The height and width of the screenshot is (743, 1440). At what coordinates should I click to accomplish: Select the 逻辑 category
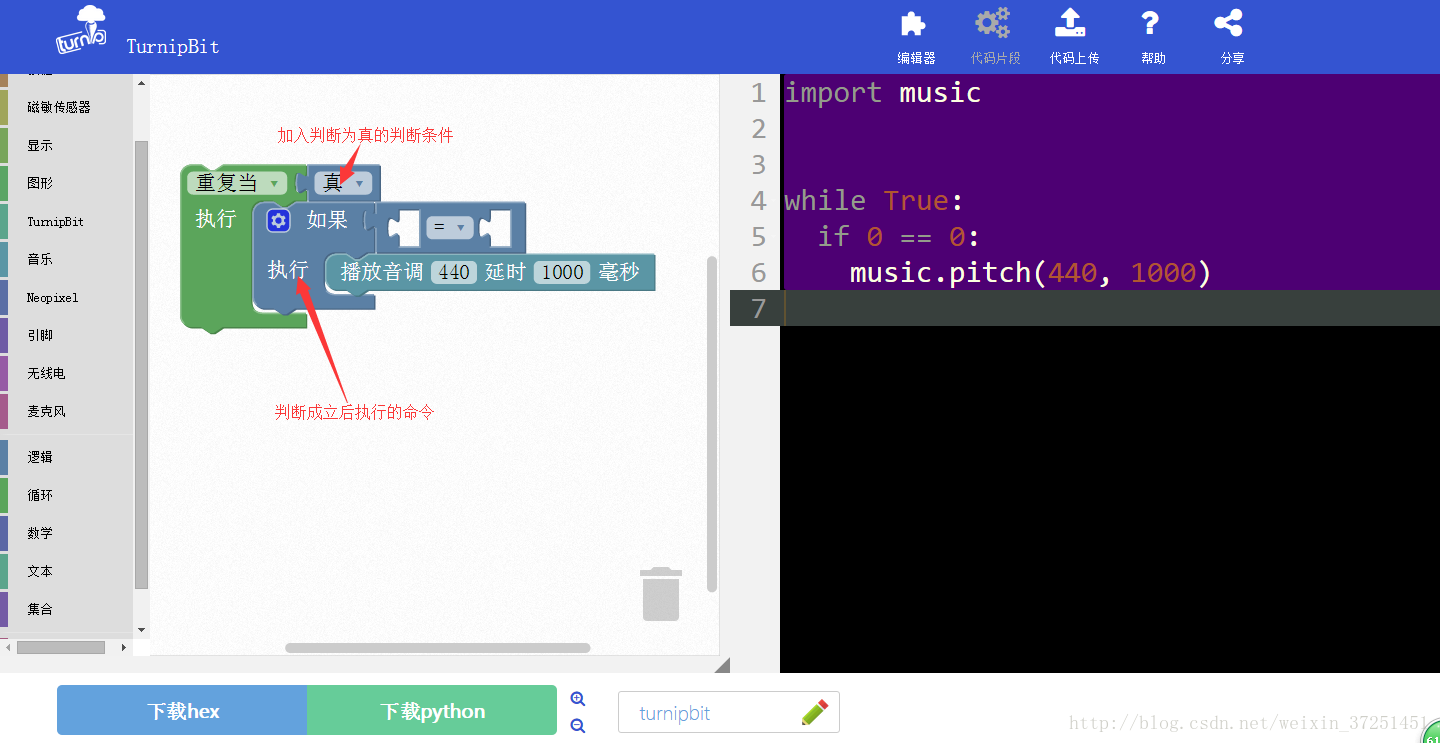click(66, 457)
